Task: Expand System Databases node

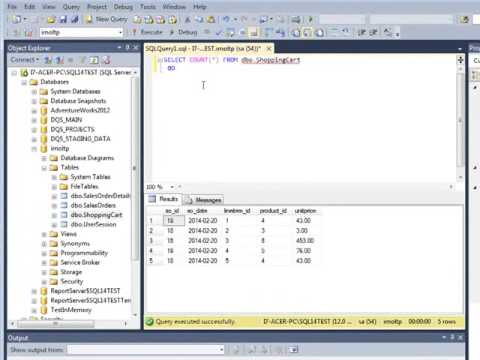Action: (34, 92)
